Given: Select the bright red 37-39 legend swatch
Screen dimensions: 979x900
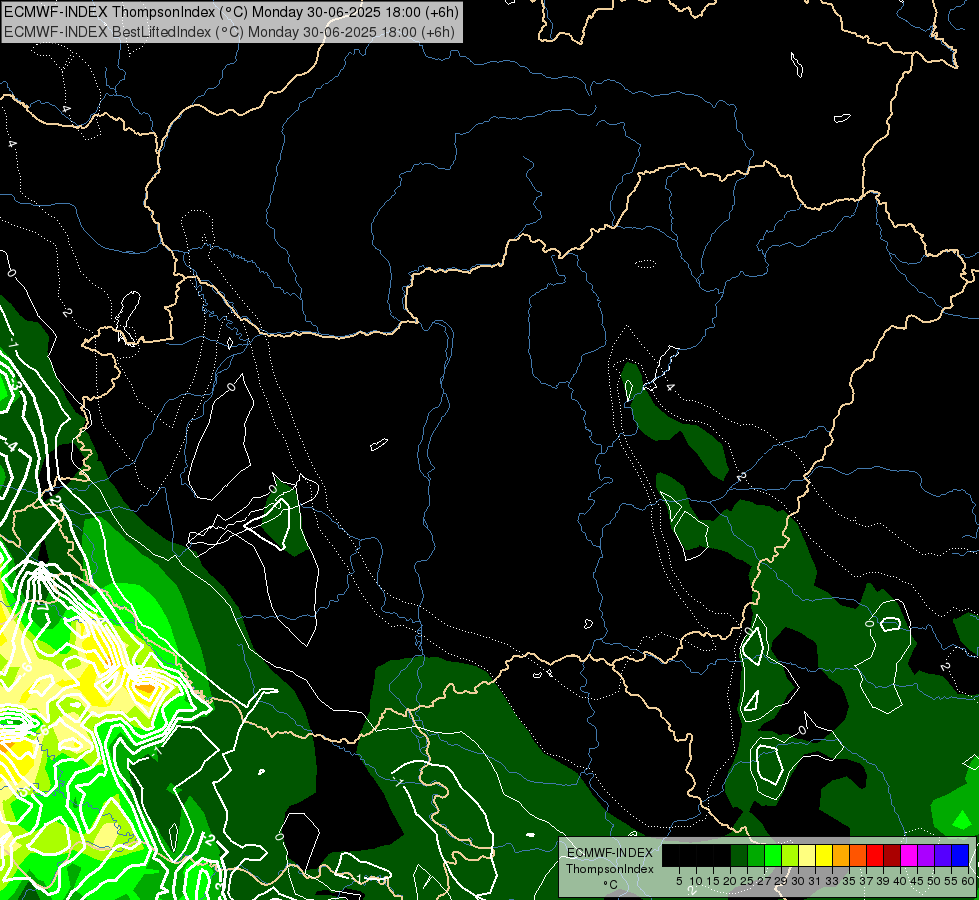Looking at the screenshot, I should pos(875,855).
